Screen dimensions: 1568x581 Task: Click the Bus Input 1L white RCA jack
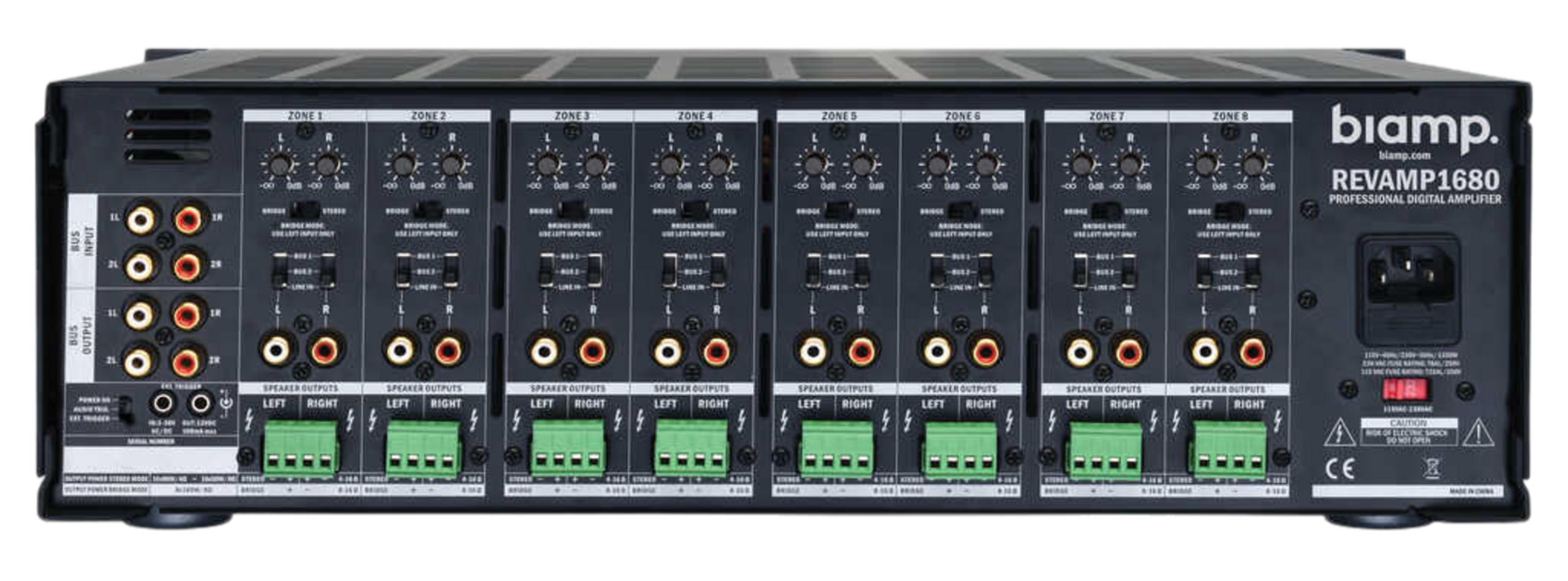tap(140, 218)
